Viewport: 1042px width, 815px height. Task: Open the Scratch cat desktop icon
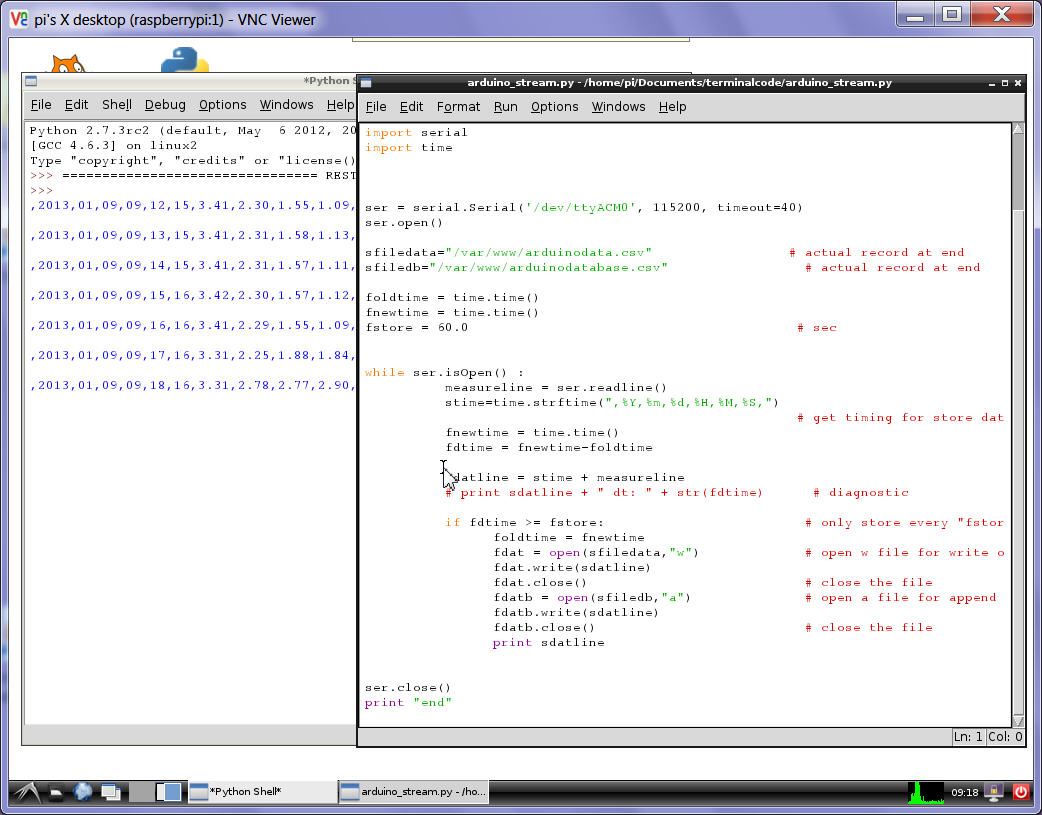click(x=67, y=66)
